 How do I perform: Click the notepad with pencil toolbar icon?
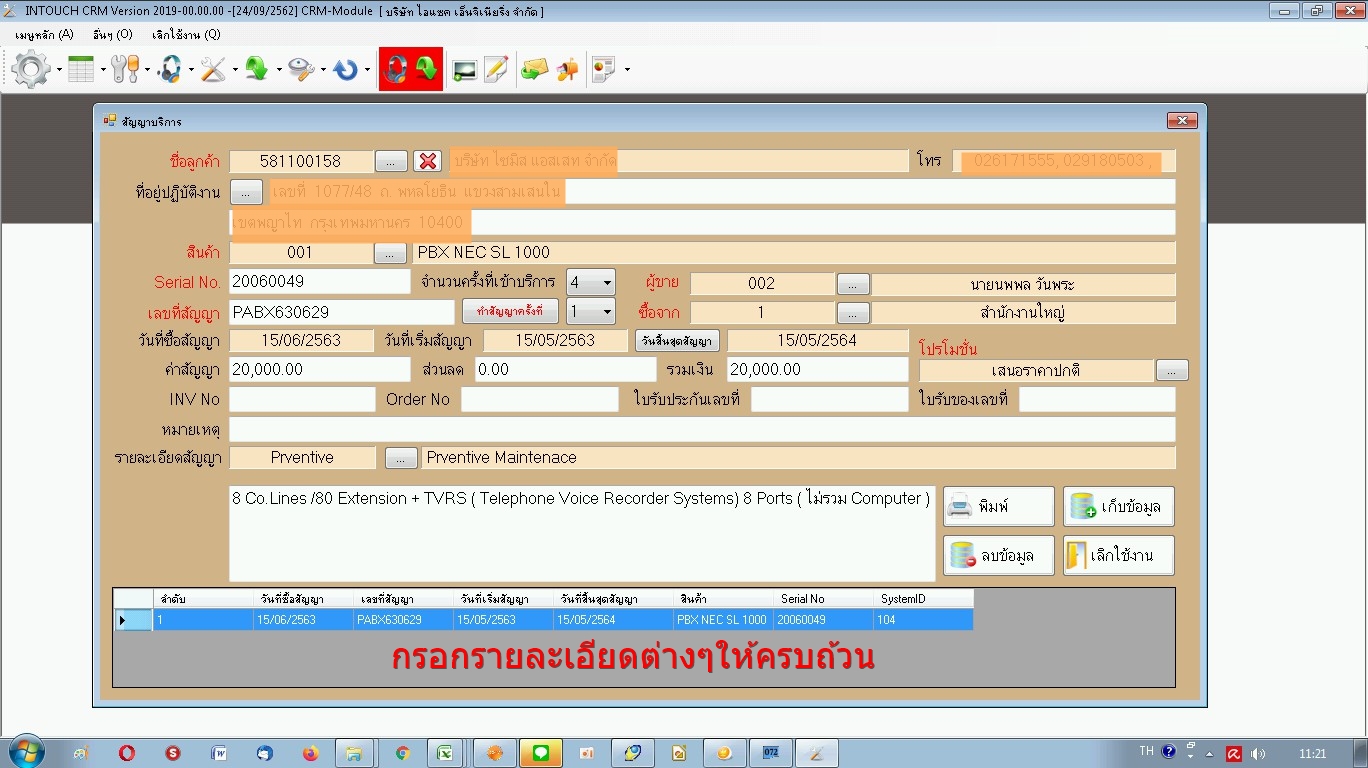pyautogui.click(x=496, y=69)
